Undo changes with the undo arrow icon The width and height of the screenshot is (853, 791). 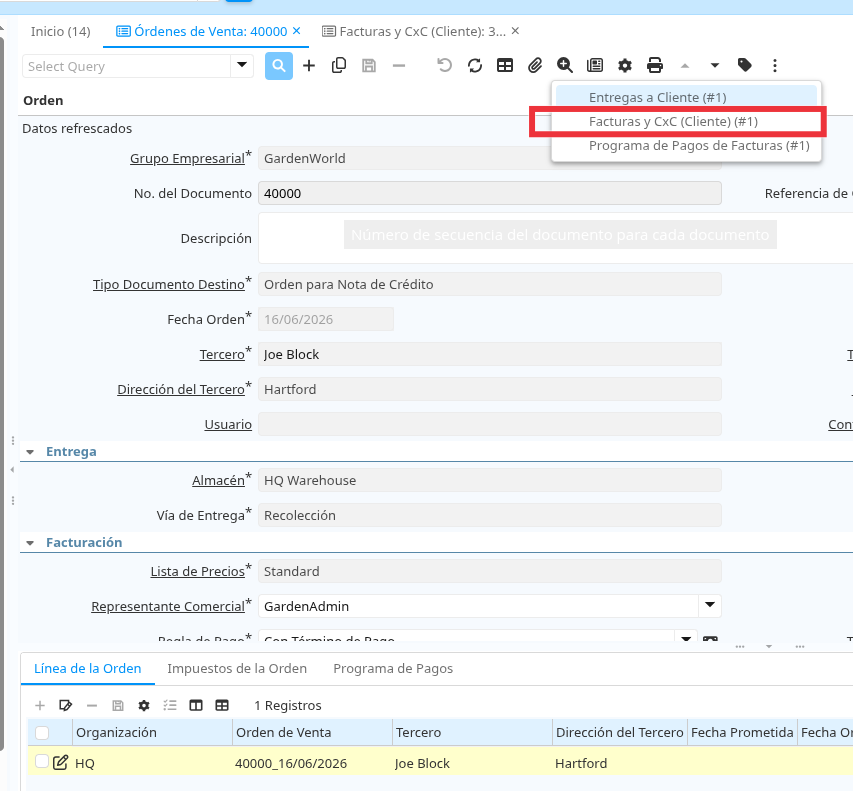pos(444,66)
